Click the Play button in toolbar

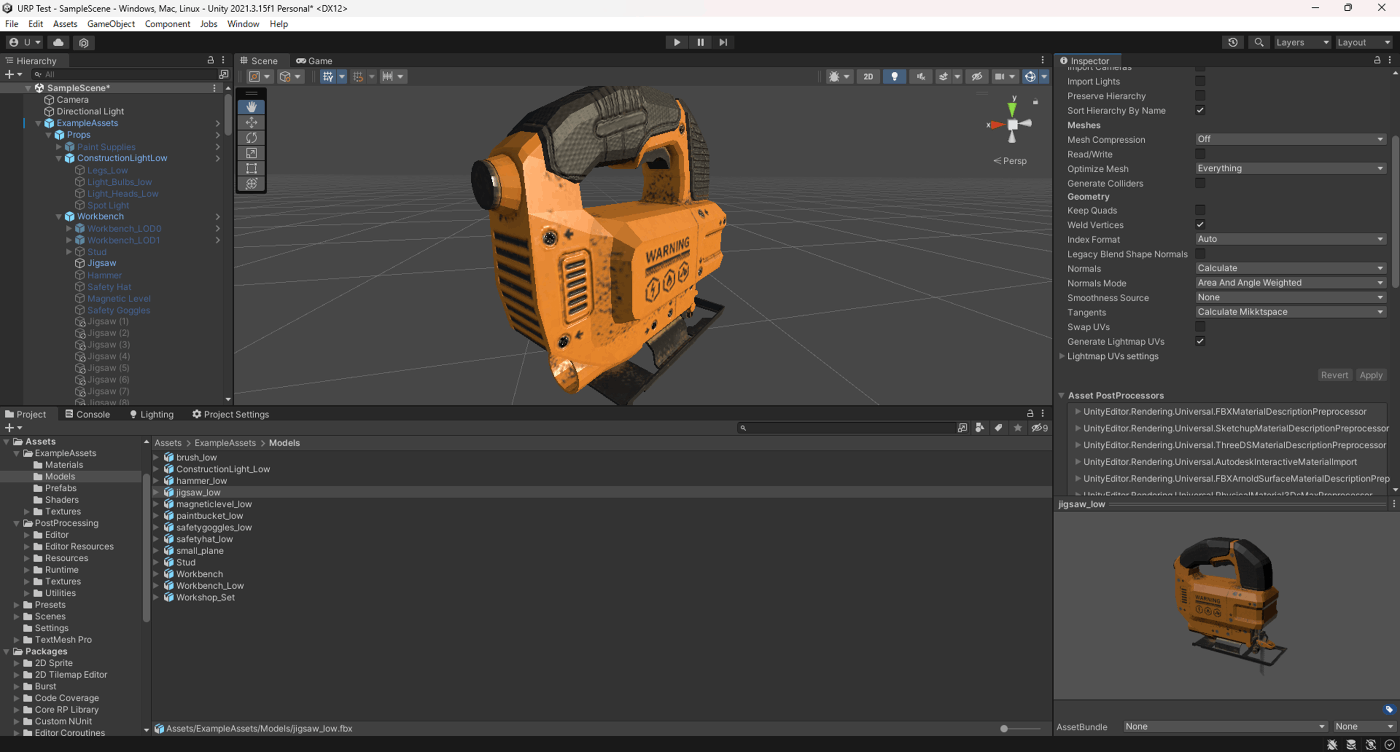click(677, 42)
